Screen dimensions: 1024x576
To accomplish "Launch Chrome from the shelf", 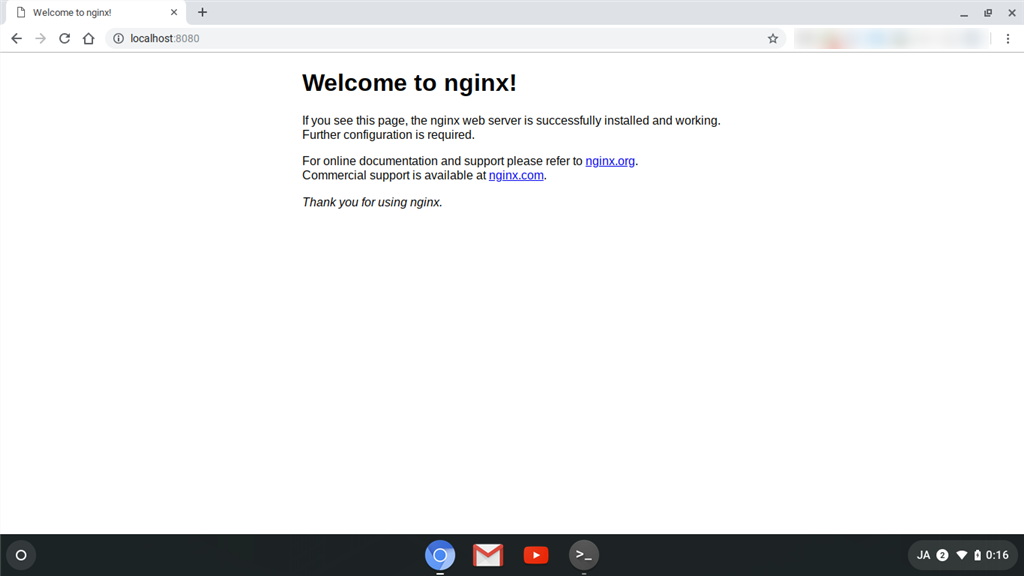I will tap(440, 555).
